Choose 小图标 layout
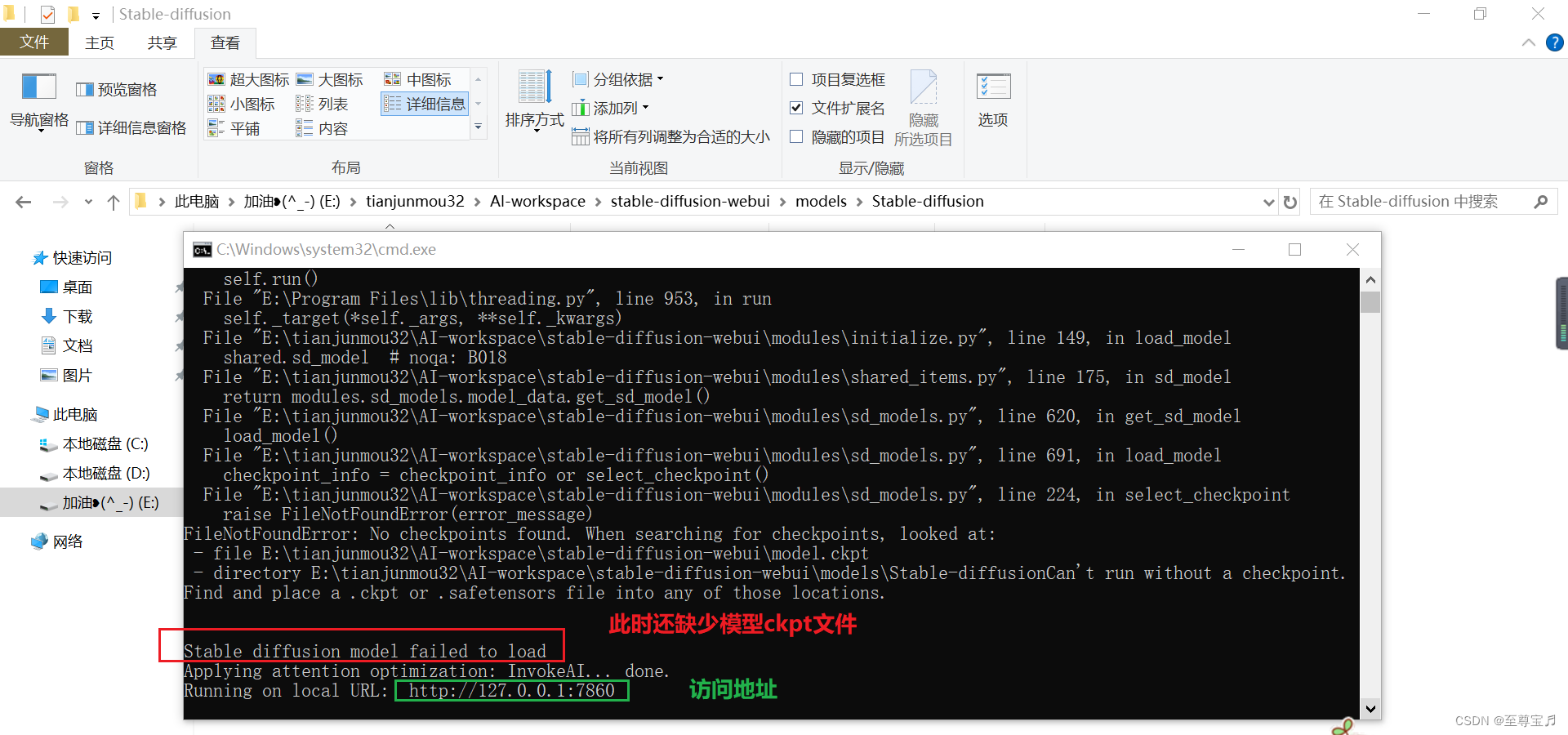The width and height of the screenshot is (1568, 735). (x=242, y=105)
